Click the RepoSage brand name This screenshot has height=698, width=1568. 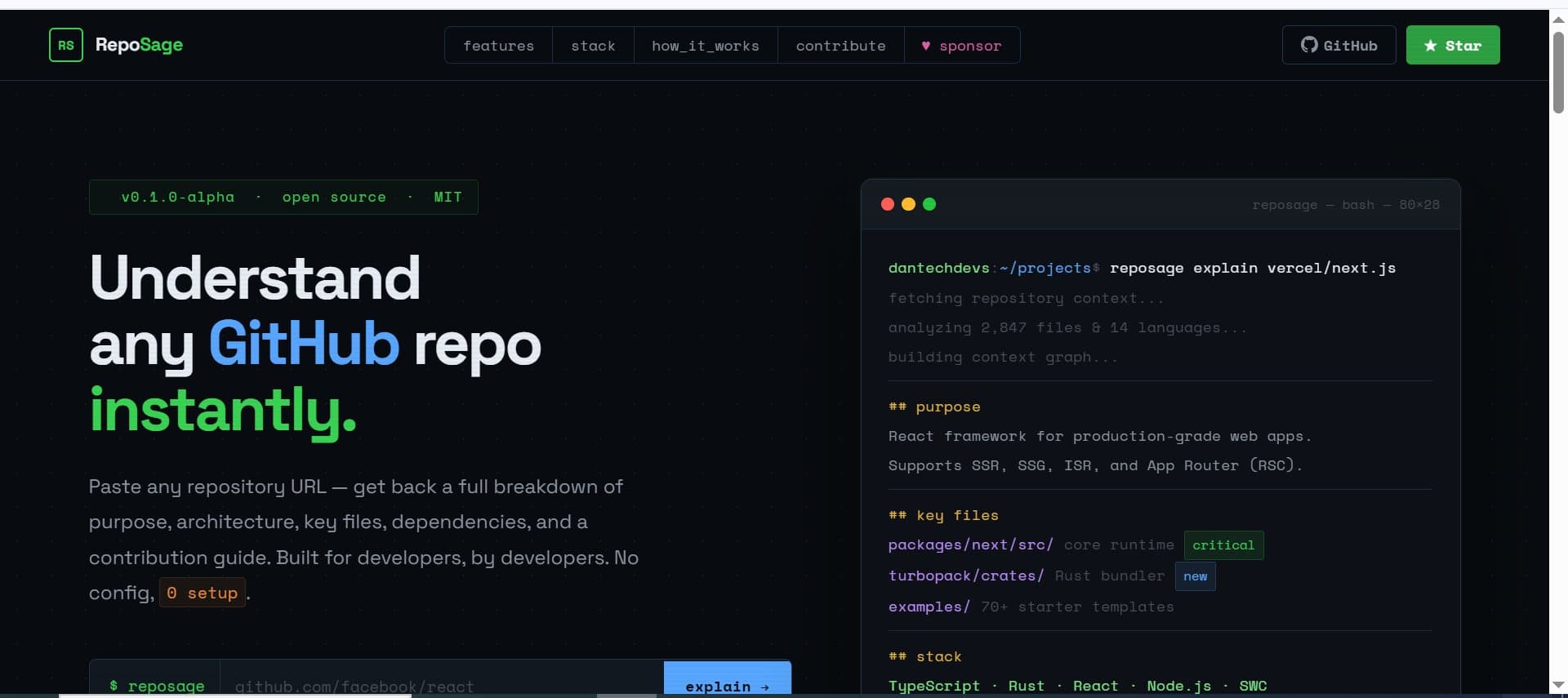click(139, 45)
